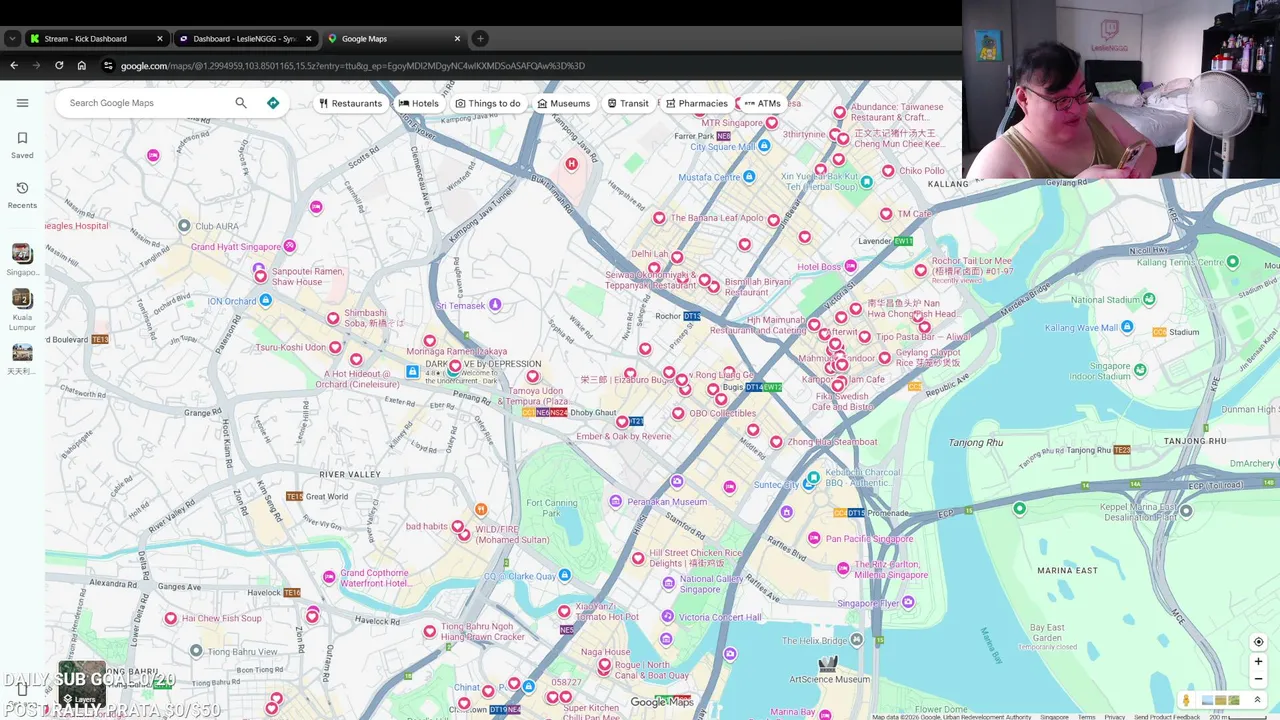The image size is (1280, 720).
Task: Open the Singapore recent thumbnail
Action: 22,260
